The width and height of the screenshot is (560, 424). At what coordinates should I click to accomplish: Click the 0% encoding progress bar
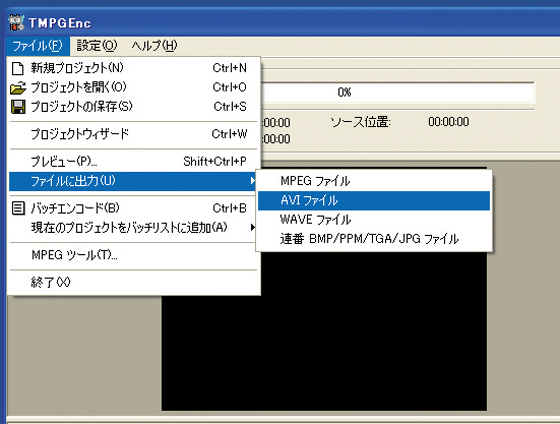point(398,93)
